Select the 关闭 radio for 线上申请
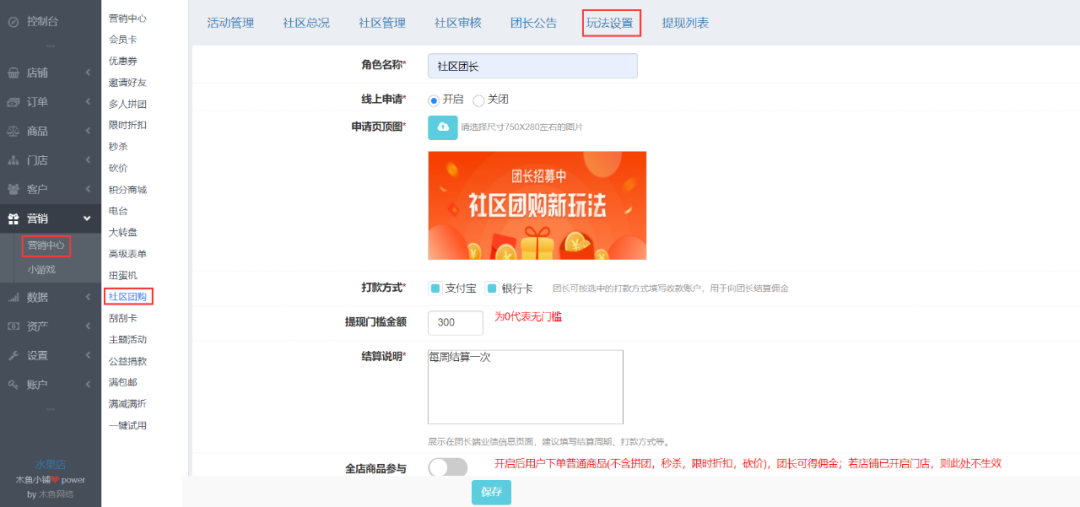The image size is (1080, 507). point(479,100)
